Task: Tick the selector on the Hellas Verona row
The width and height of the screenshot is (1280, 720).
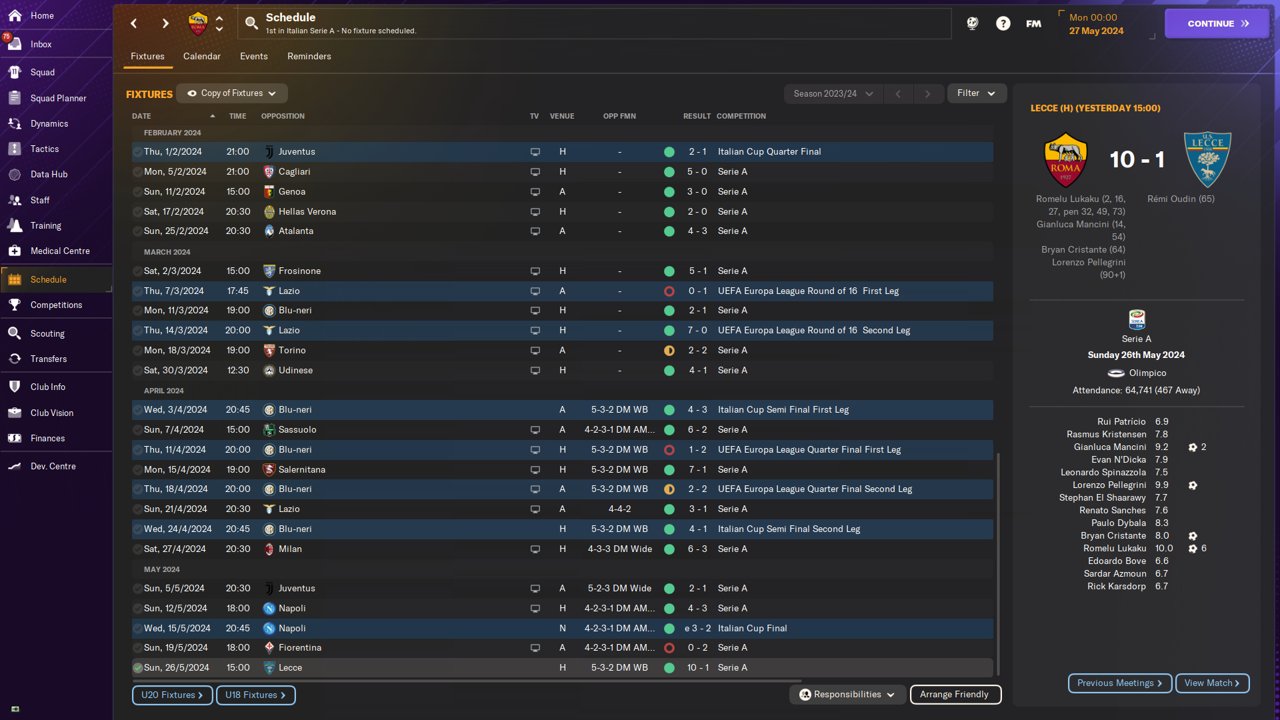Action: [x=138, y=212]
